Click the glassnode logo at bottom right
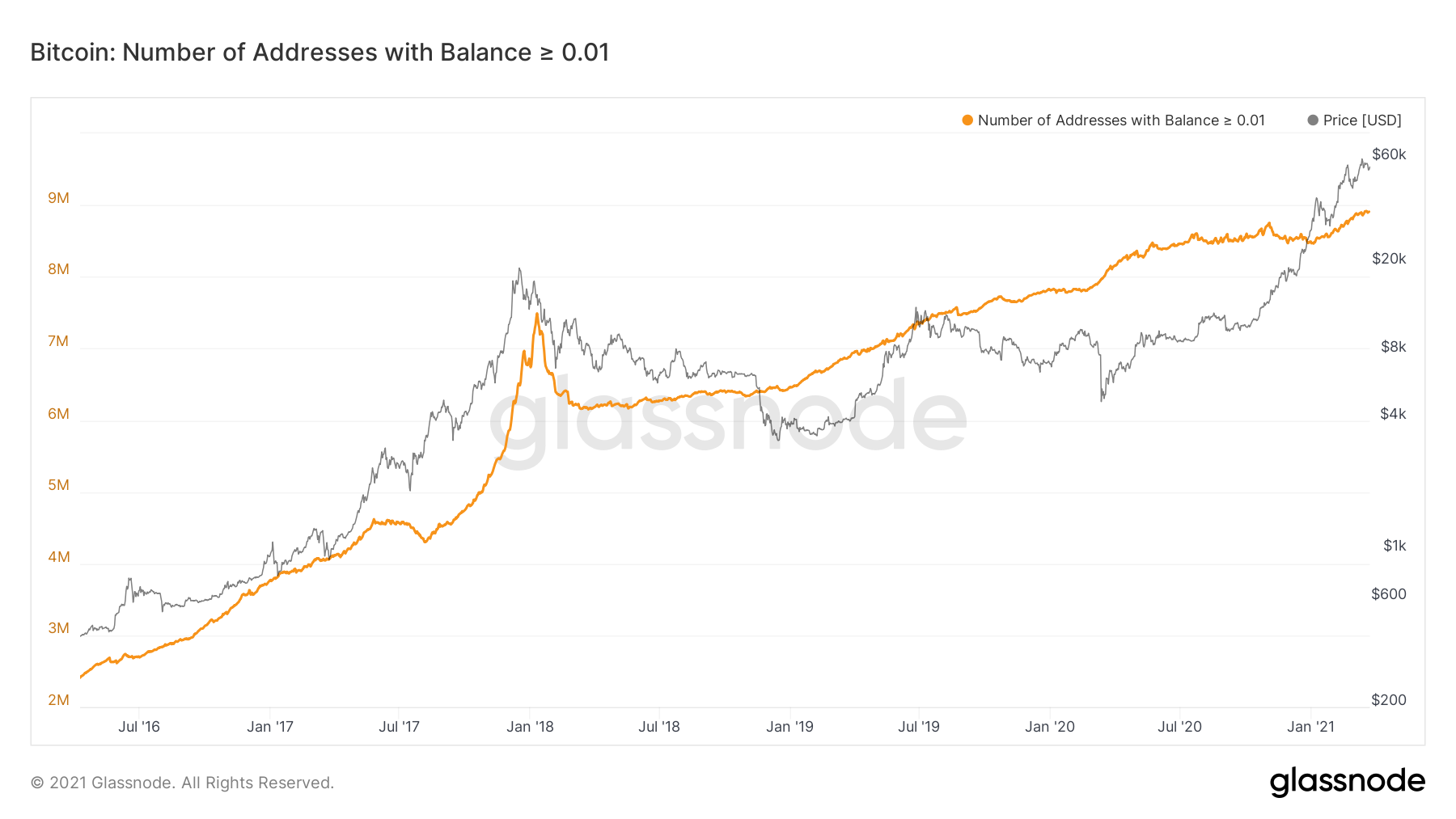Screen dimensions: 1456x819 pos(1347,782)
